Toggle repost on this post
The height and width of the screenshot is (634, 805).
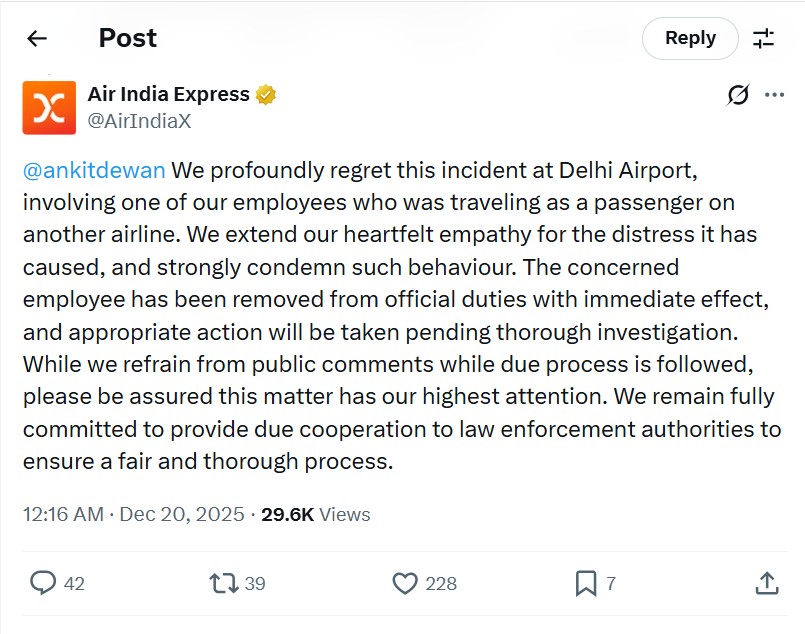223,582
